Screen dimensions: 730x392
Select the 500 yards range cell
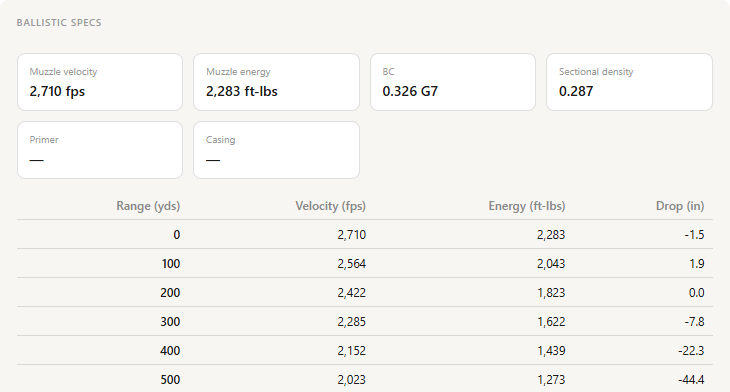[170, 380]
